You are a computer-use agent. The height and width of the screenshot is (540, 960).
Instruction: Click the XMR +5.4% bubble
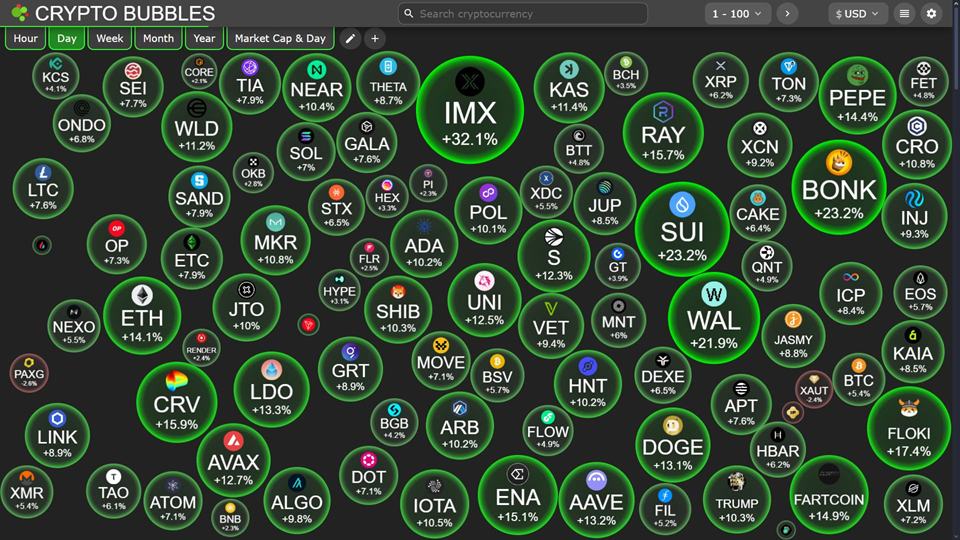coord(26,492)
